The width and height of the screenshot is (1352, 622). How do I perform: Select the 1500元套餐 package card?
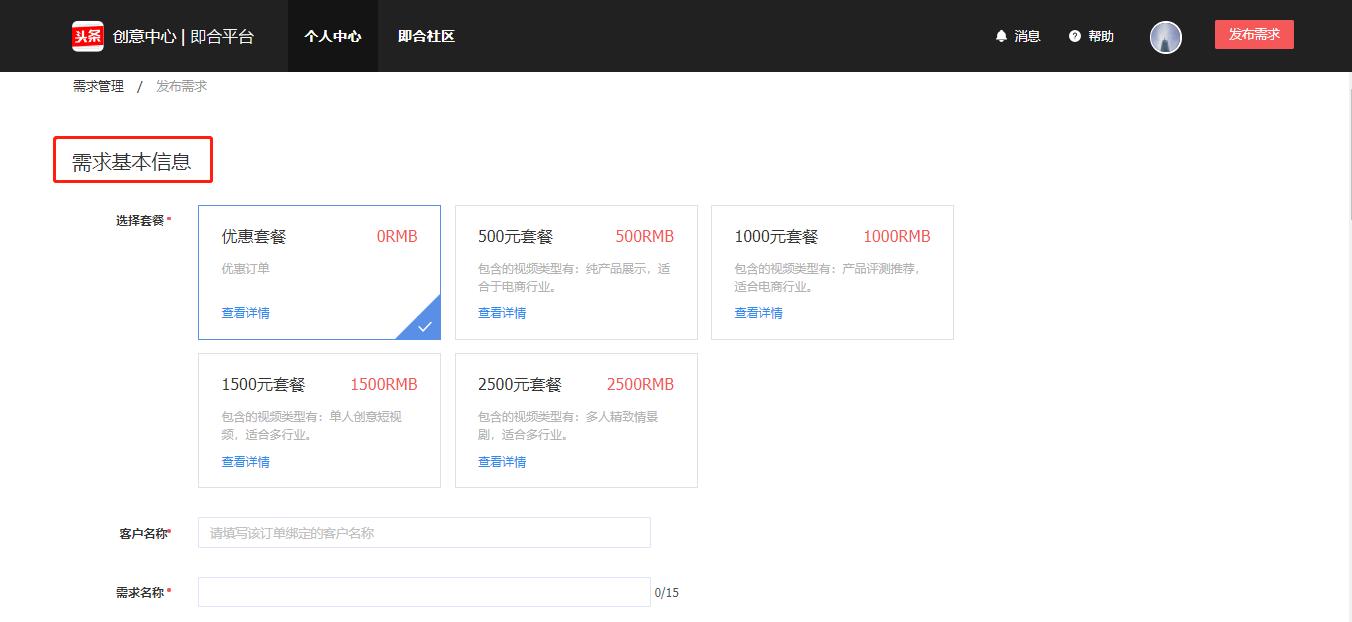319,420
